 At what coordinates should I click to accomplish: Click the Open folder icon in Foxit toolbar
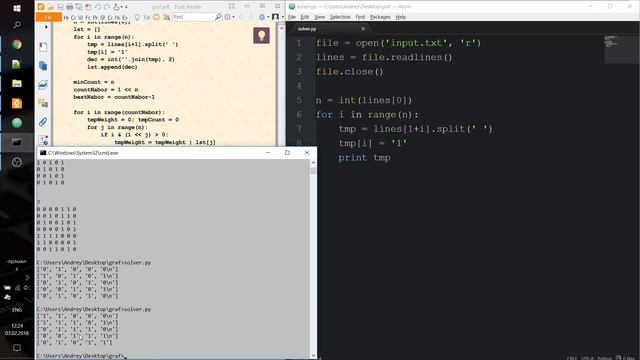[x=51, y=7]
